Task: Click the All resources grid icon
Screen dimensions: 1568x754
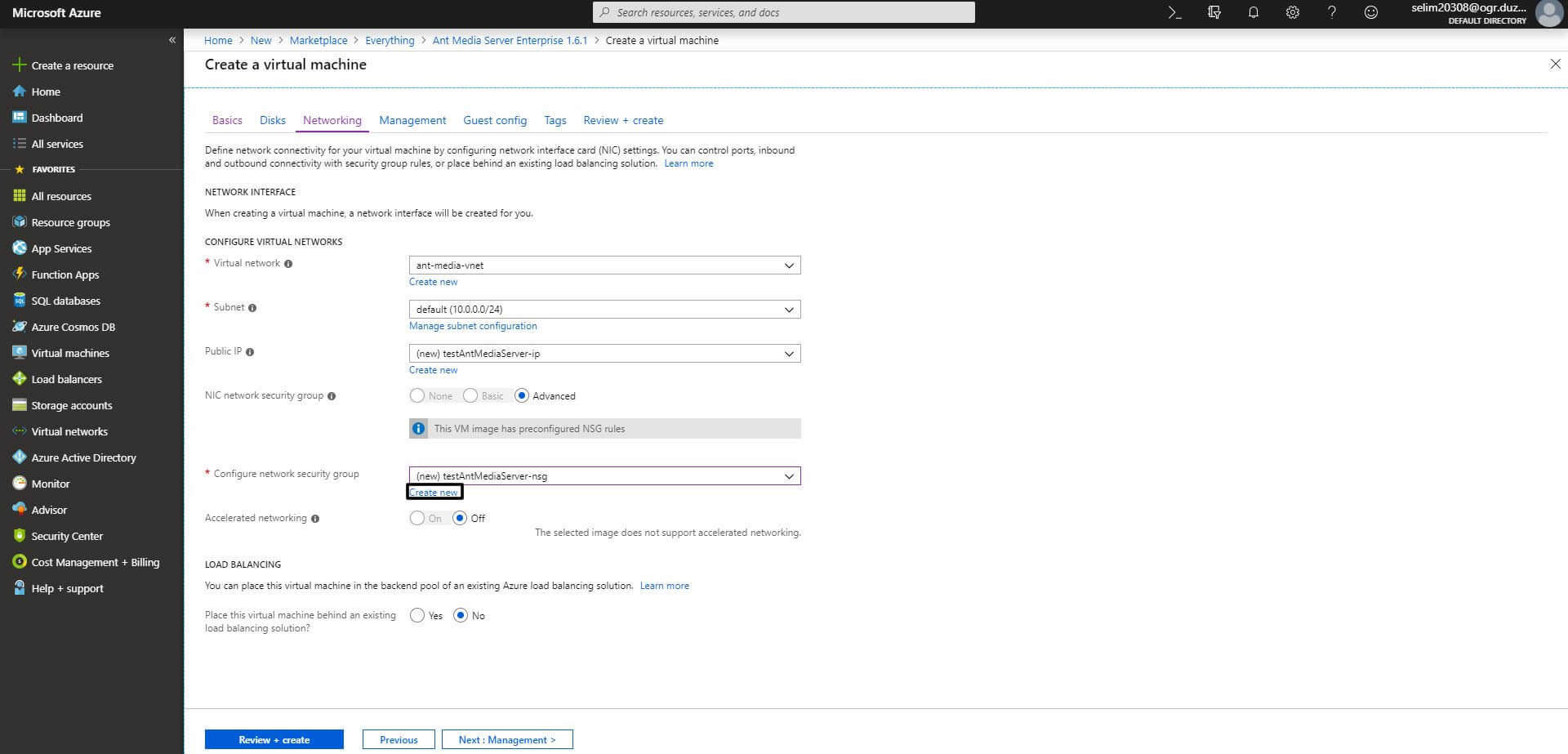Action: coord(20,196)
